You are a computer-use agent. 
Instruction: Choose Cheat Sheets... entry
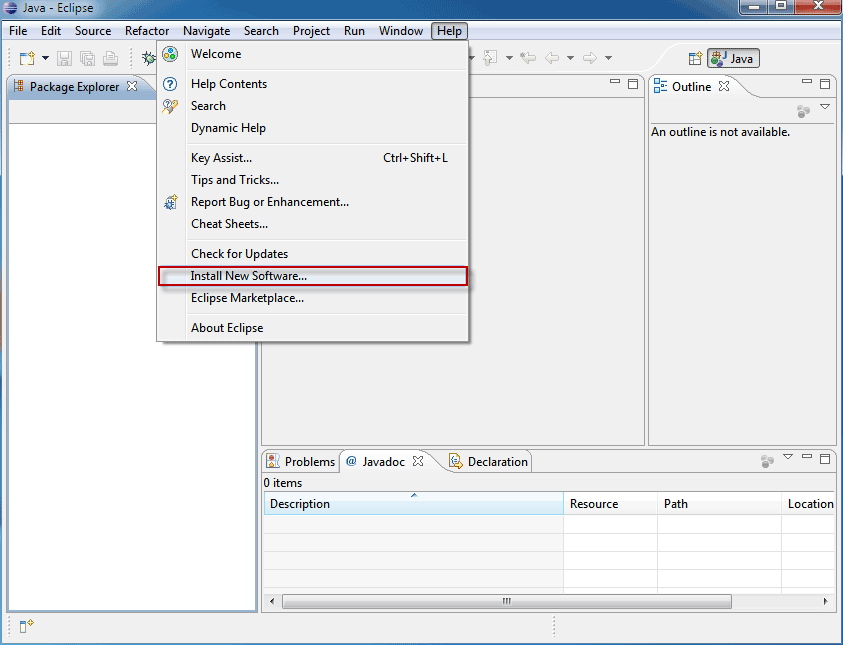(313, 224)
